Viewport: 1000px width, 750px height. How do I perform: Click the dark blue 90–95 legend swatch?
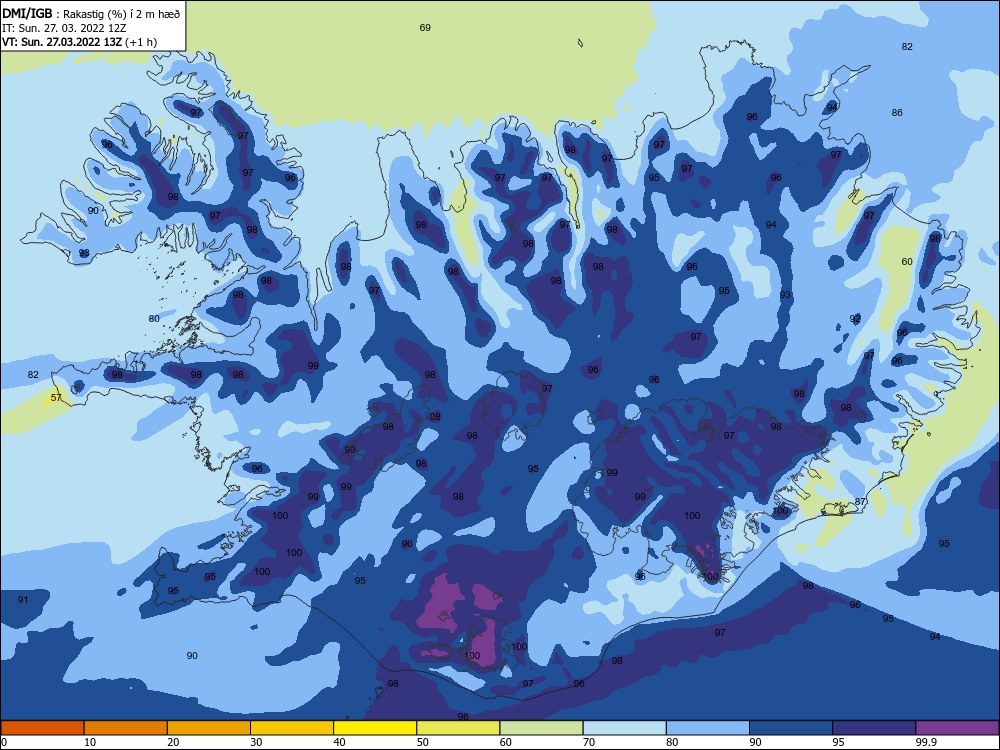click(791, 728)
